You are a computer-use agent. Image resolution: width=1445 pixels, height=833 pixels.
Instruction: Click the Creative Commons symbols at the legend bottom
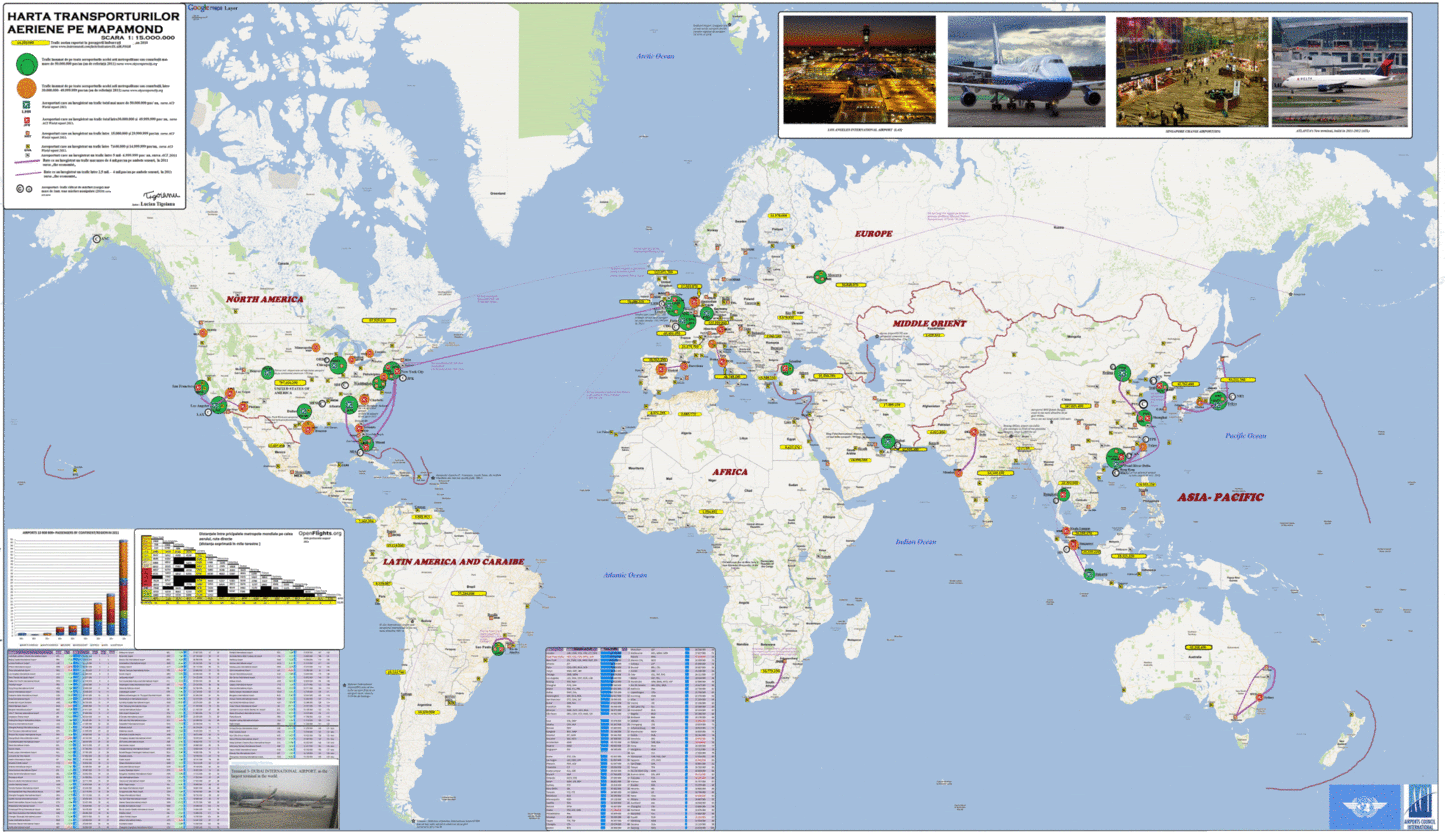pos(24,189)
